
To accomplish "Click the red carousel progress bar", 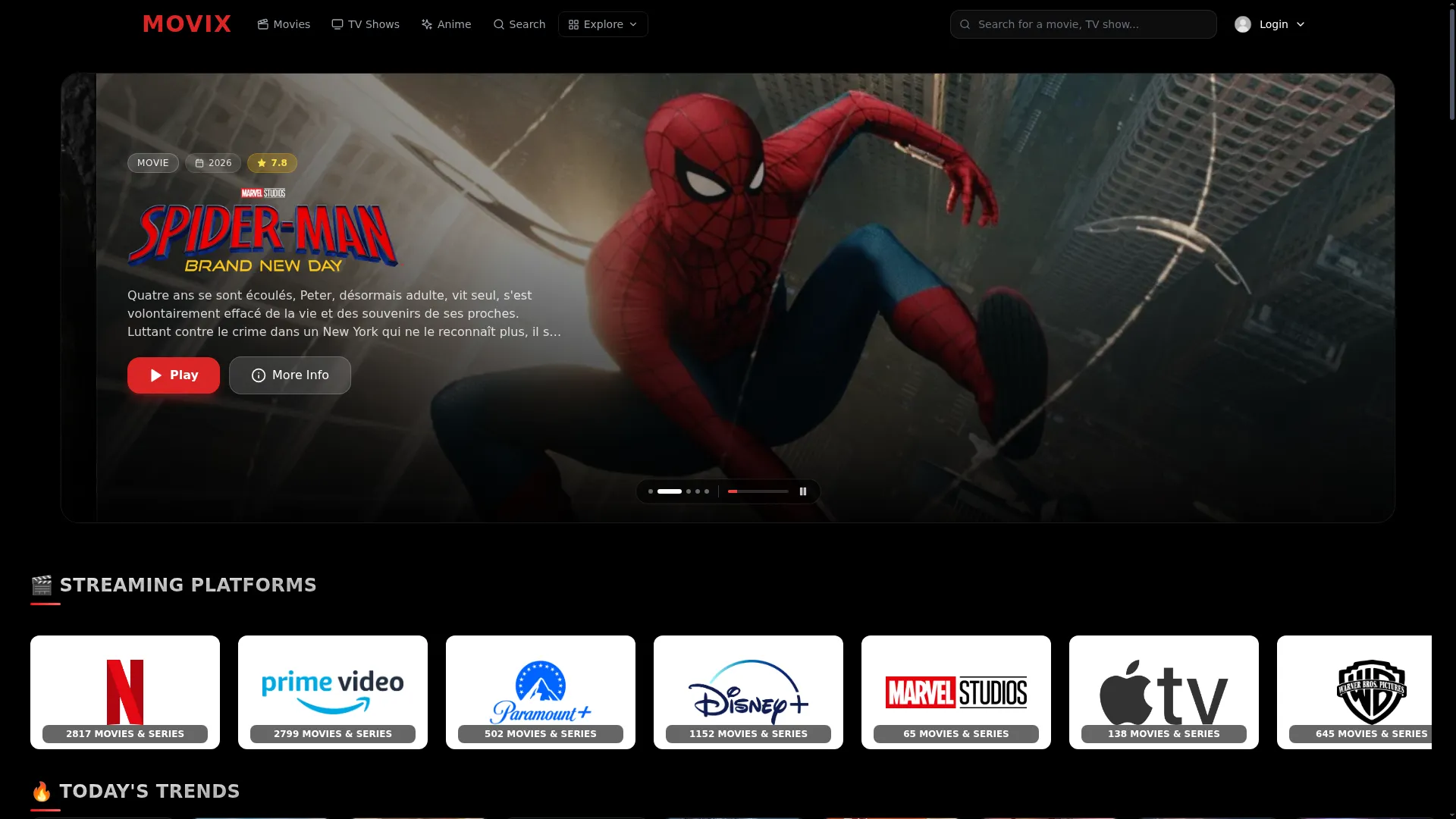I will pyautogui.click(x=758, y=491).
